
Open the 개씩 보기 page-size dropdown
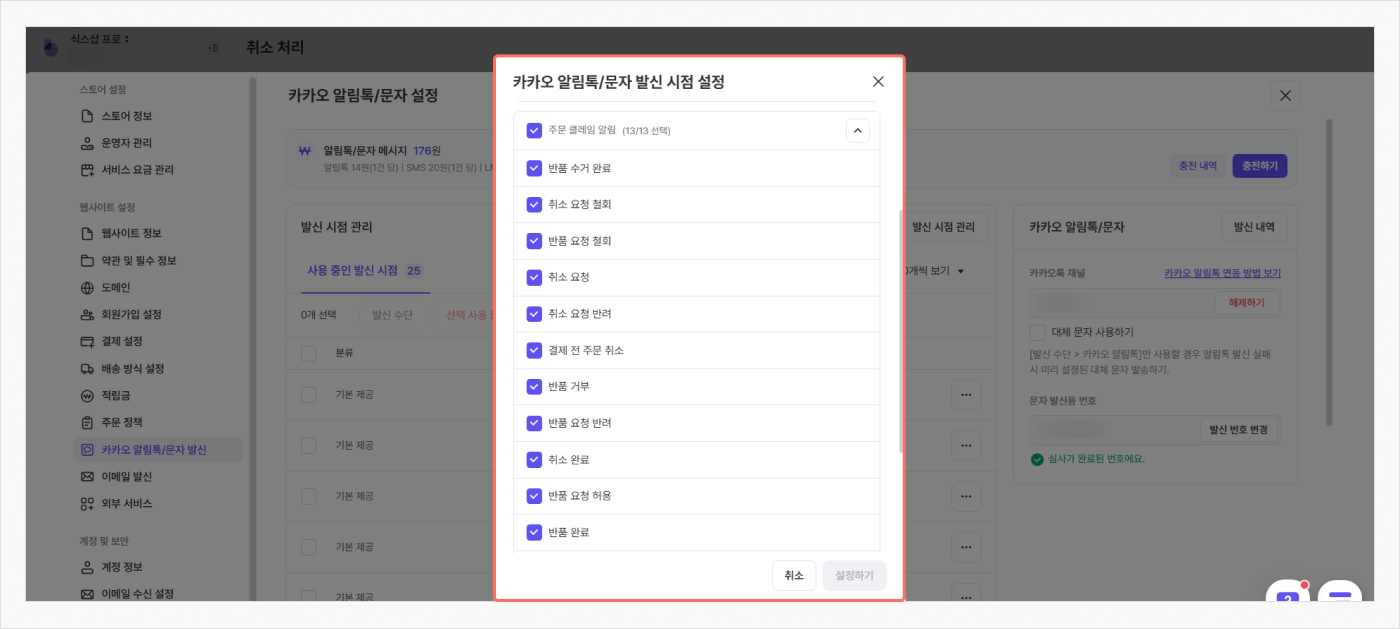[935, 271]
